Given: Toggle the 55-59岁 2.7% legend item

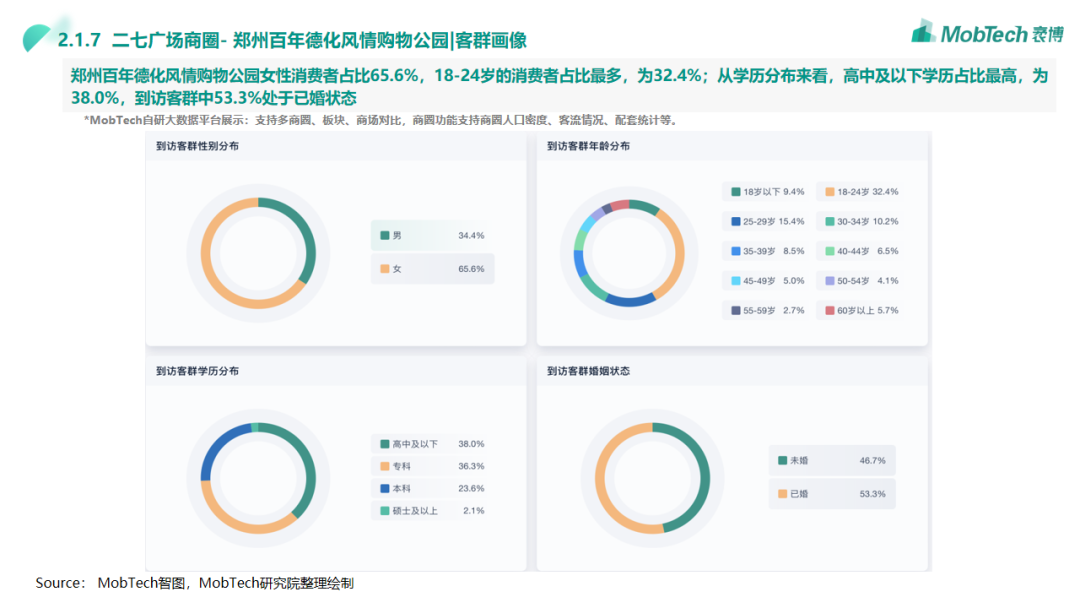Looking at the screenshot, I should pyautogui.click(x=767, y=310).
